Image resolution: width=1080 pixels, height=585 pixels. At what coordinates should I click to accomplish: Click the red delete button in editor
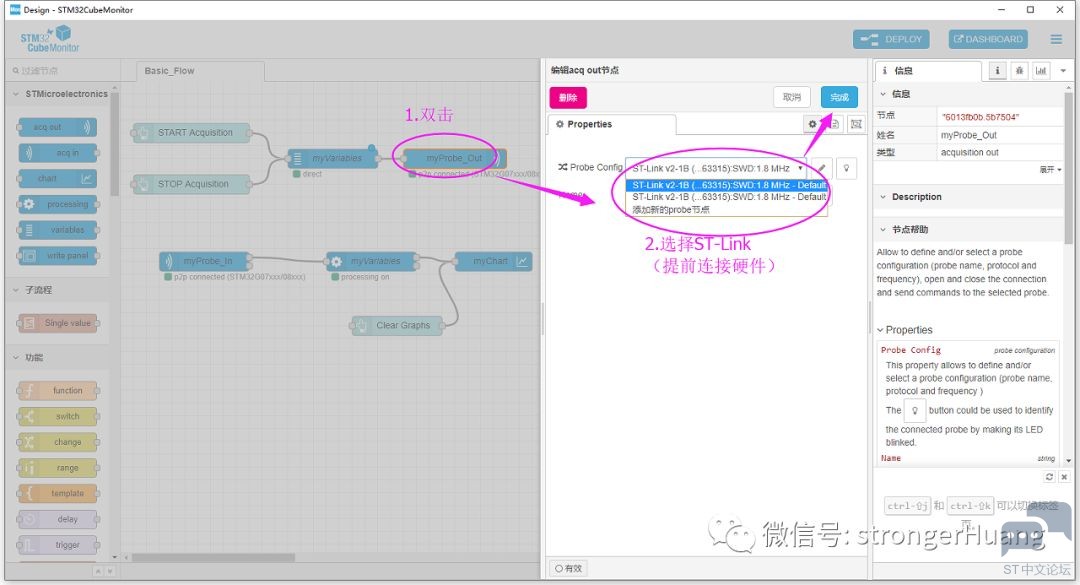(x=568, y=97)
